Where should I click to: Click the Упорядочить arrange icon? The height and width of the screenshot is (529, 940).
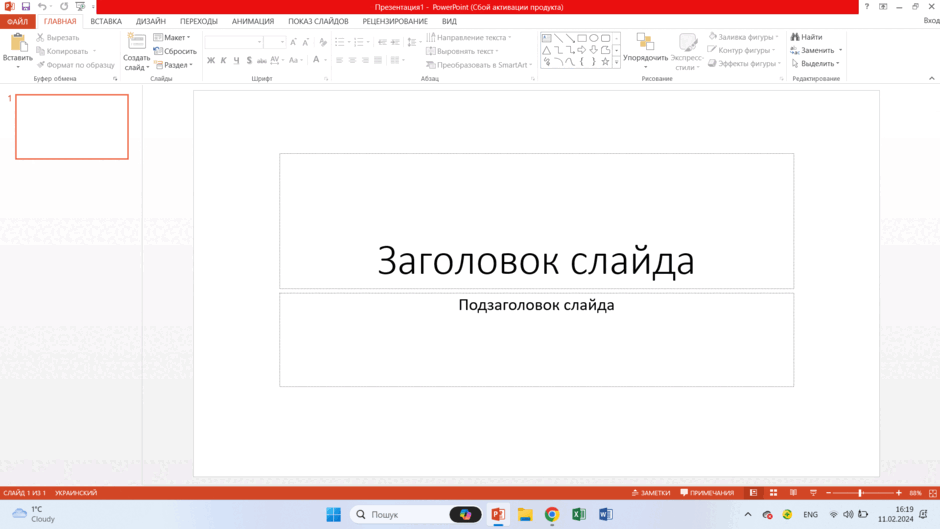tap(645, 42)
